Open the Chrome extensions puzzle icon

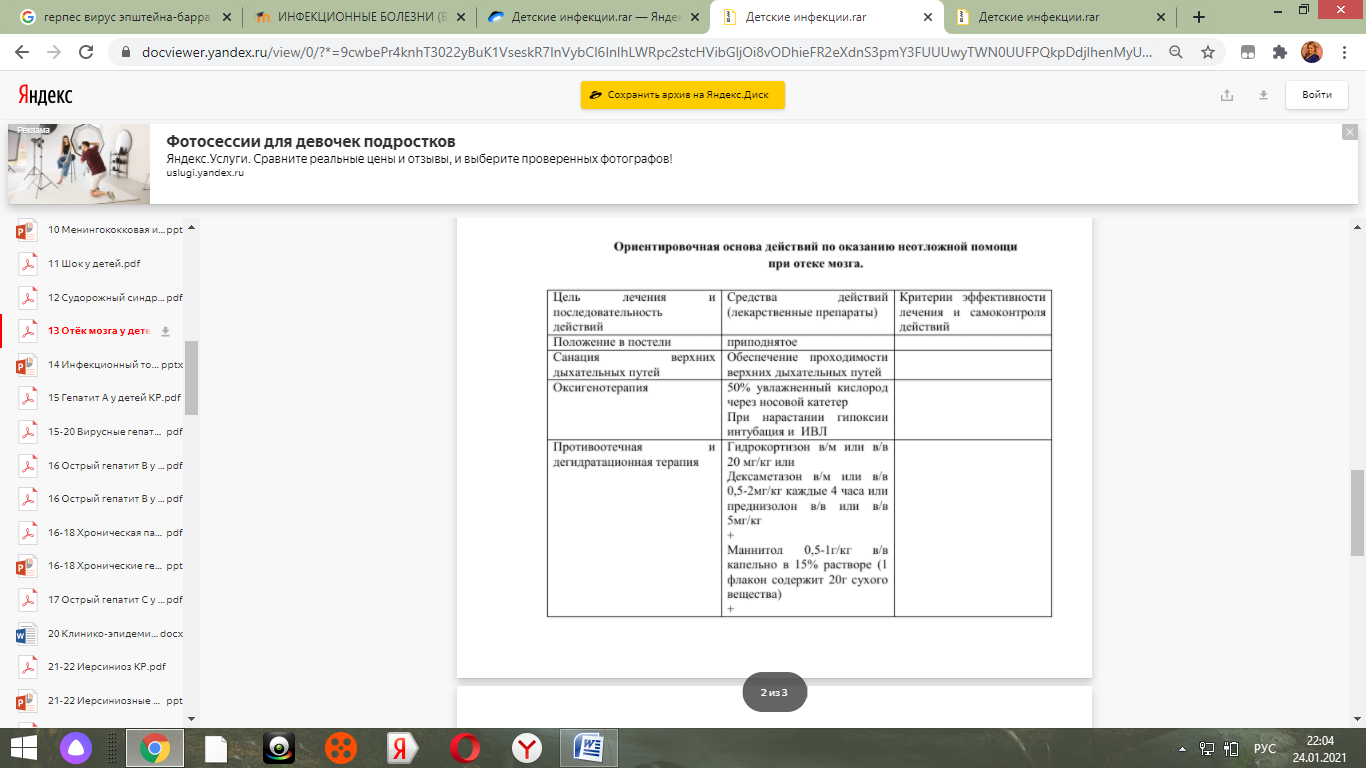1279,52
